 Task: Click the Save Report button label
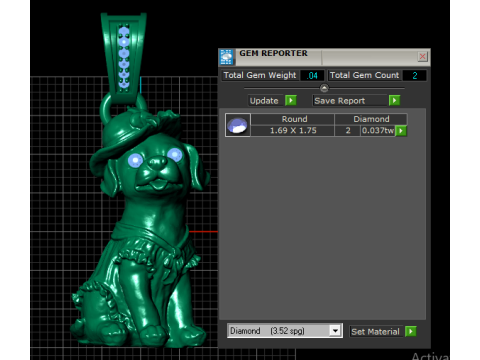pos(340,101)
